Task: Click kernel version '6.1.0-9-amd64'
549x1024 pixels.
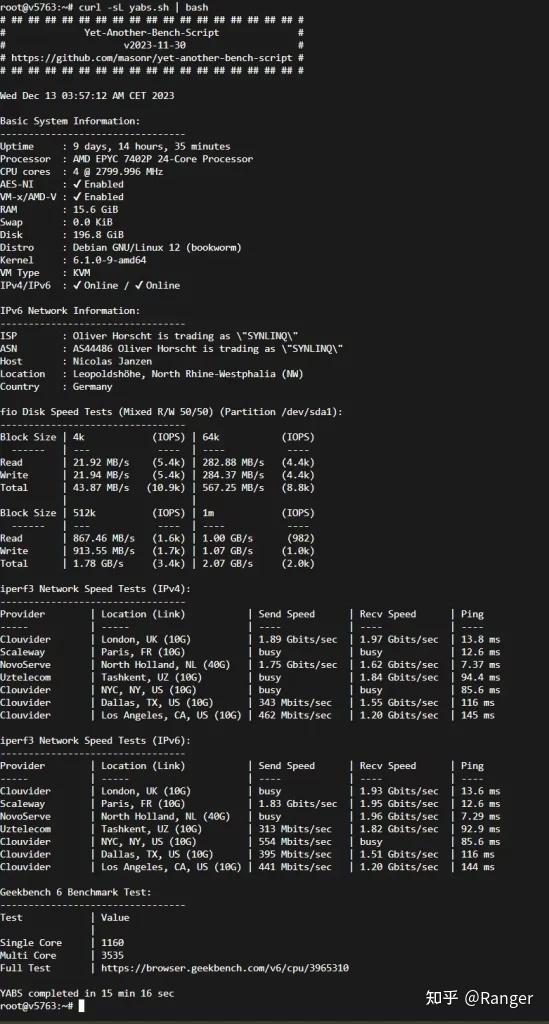Action: (x=110, y=260)
